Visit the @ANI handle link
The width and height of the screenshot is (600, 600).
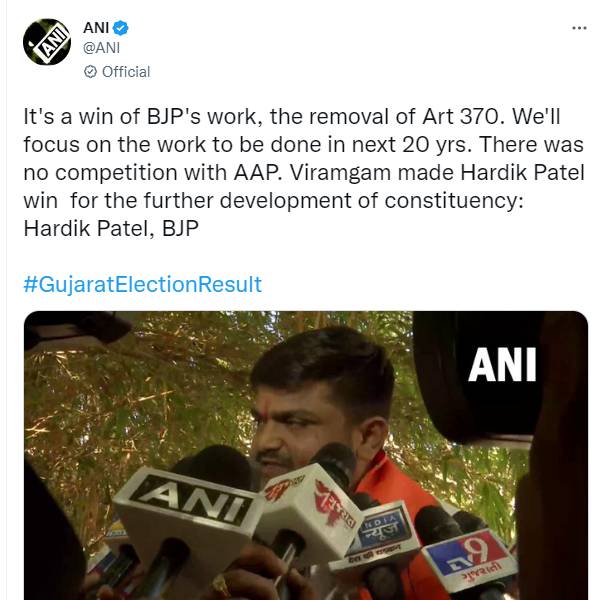click(101, 48)
